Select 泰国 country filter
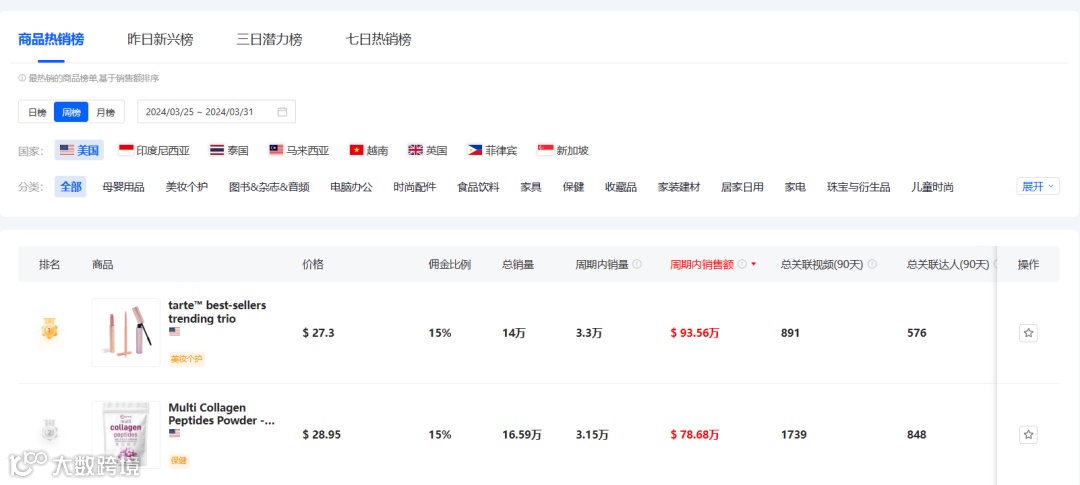The width and height of the screenshot is (1080, 485). point(229,150)
